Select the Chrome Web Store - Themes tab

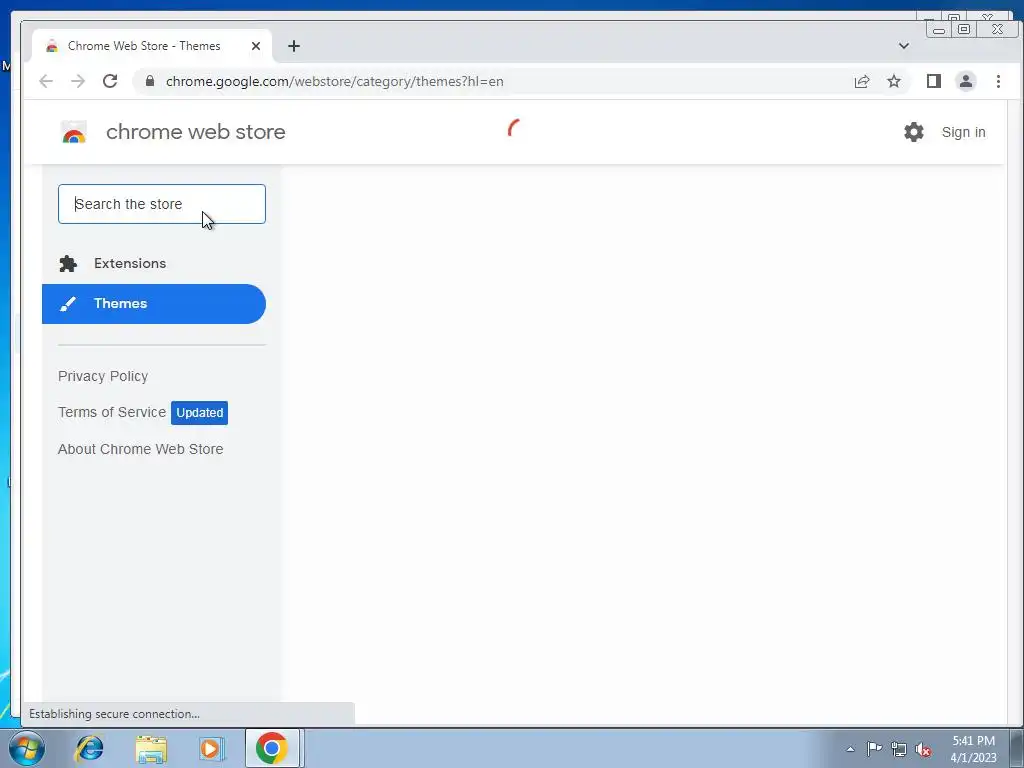pyautogui.click(x=152, y=46)
